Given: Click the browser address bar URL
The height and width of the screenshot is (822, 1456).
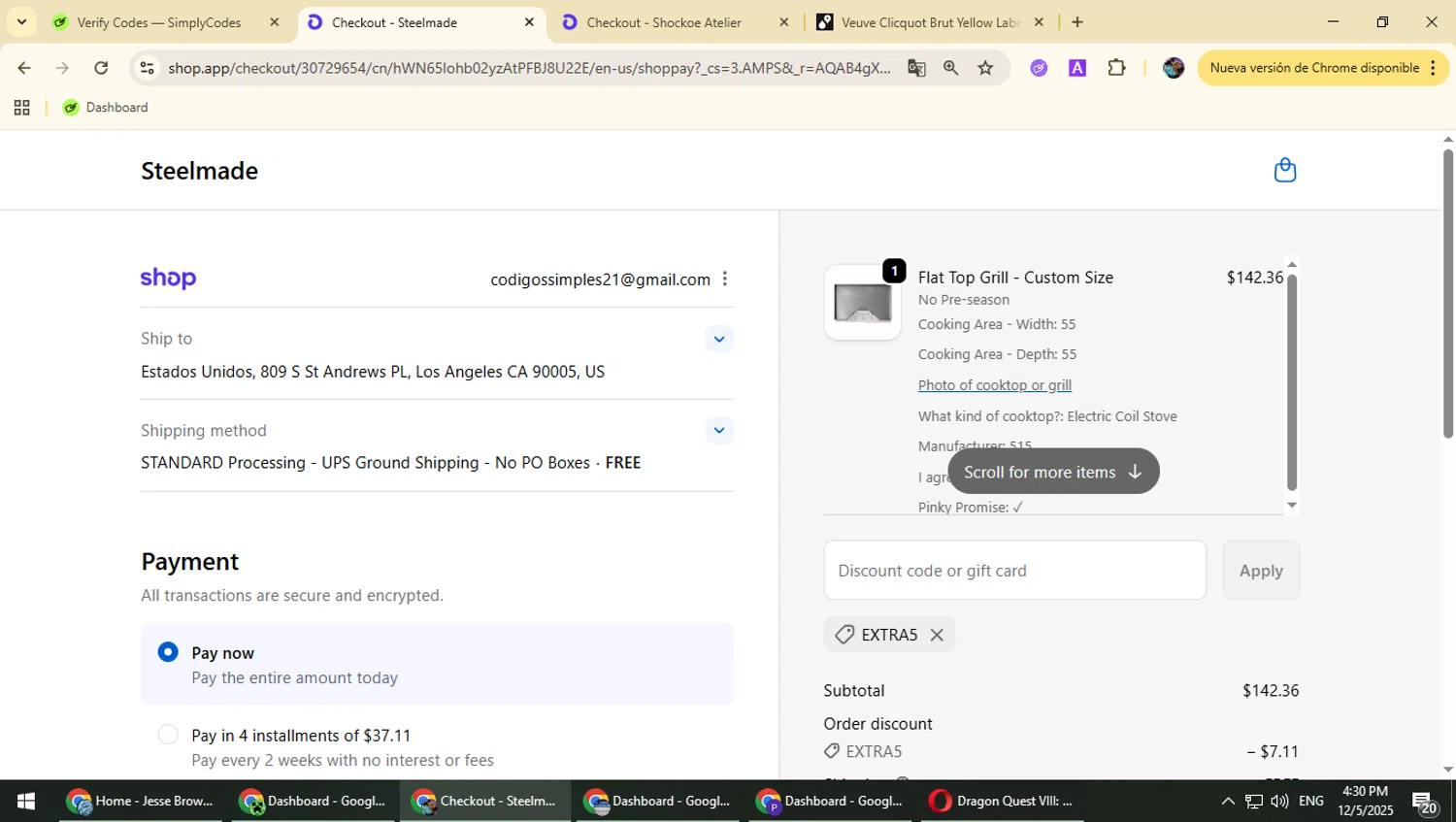Looking at the screenshot, I should click(x=529, y=68).
